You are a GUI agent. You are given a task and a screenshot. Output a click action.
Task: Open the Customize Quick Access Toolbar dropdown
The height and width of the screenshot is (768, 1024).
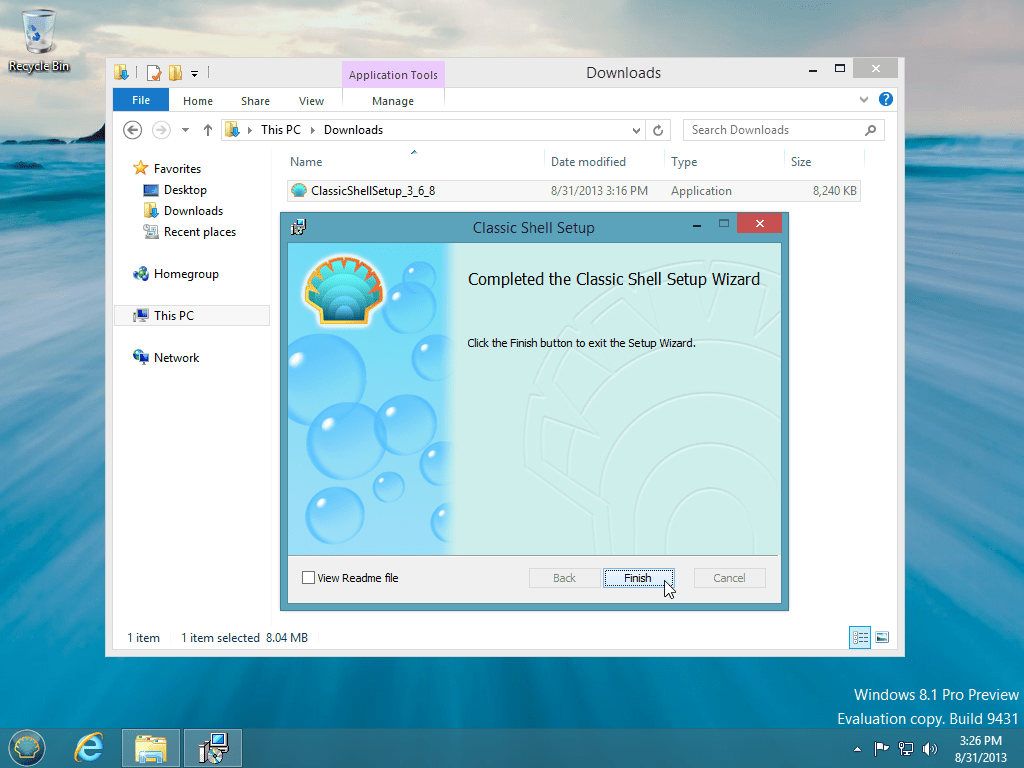(x=194, y=74)
